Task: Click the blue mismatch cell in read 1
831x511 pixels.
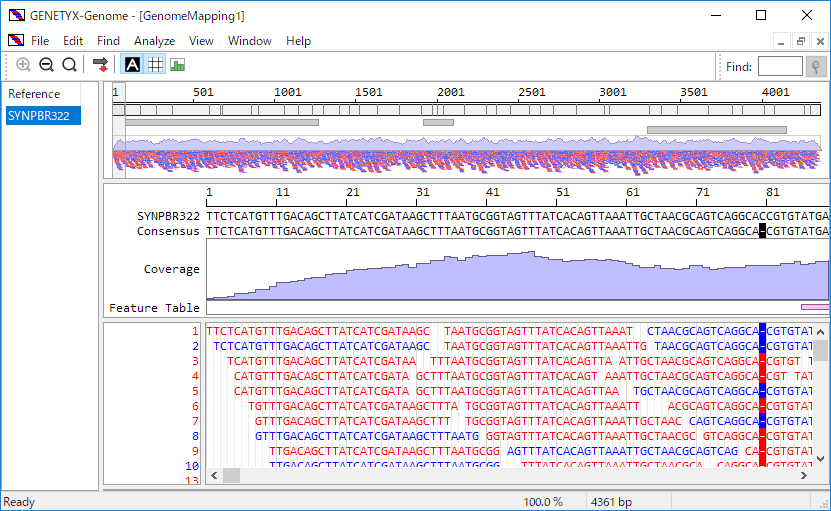Action: [x=762, y=331]
